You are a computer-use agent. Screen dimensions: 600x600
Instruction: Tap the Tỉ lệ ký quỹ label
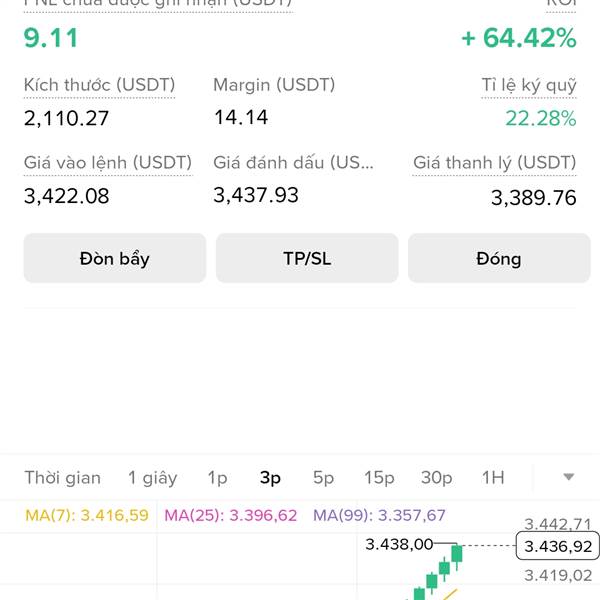(528, 86)
